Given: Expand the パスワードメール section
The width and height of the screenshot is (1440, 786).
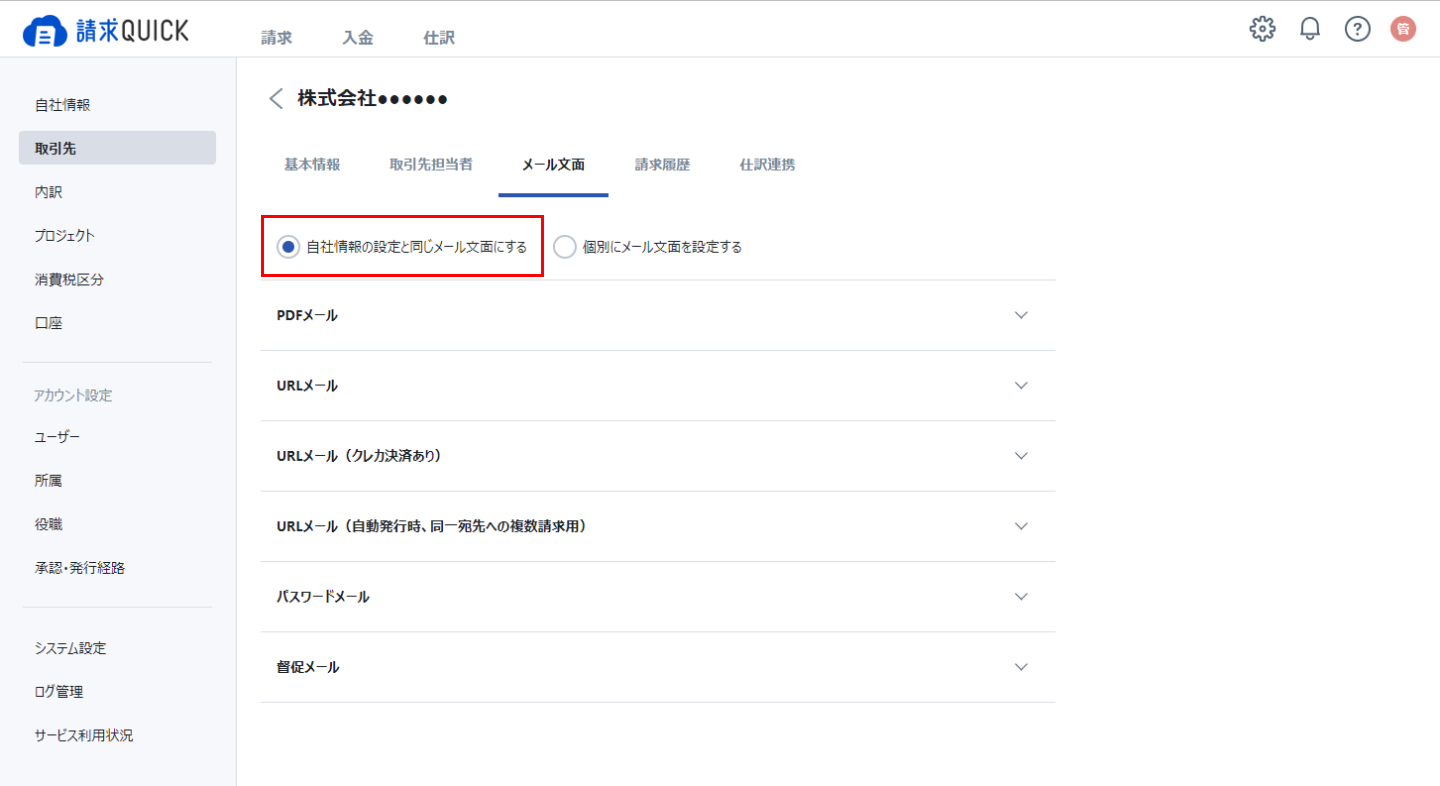Looking at the screenshot, I should [x=658, y=596].
